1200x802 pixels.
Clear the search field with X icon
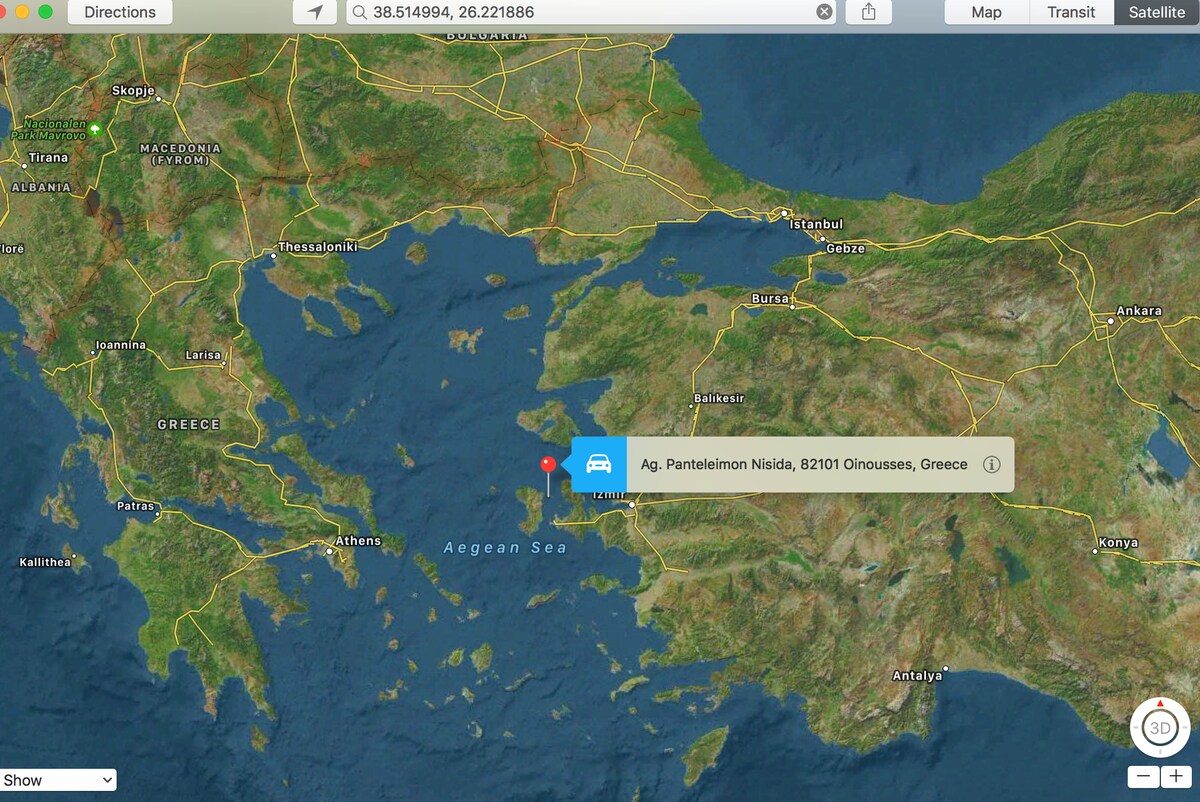click(823, 12)
